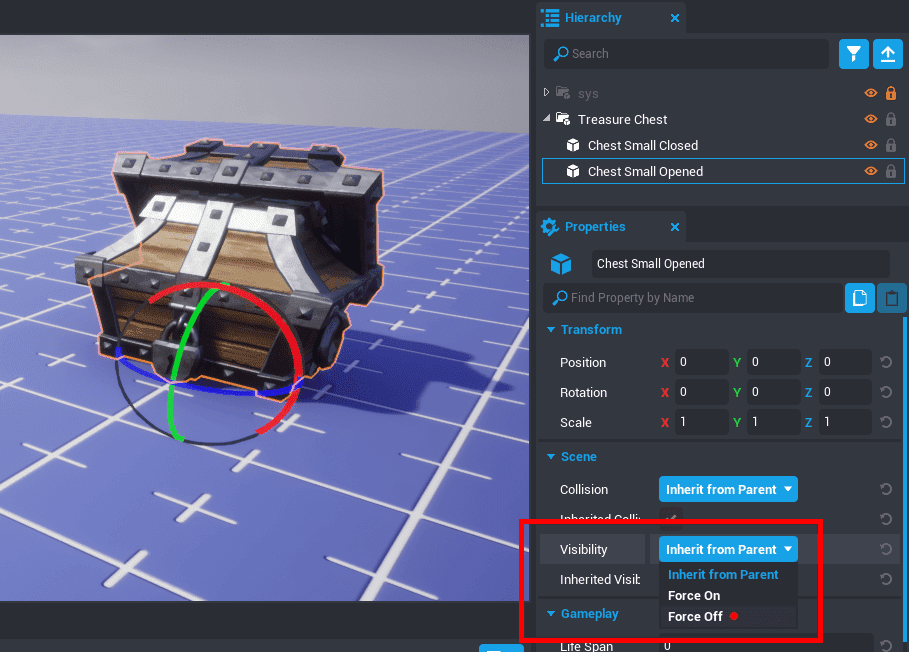
Task: Click the Hierarchy filter funnel icon
Action: coord(853,54)
